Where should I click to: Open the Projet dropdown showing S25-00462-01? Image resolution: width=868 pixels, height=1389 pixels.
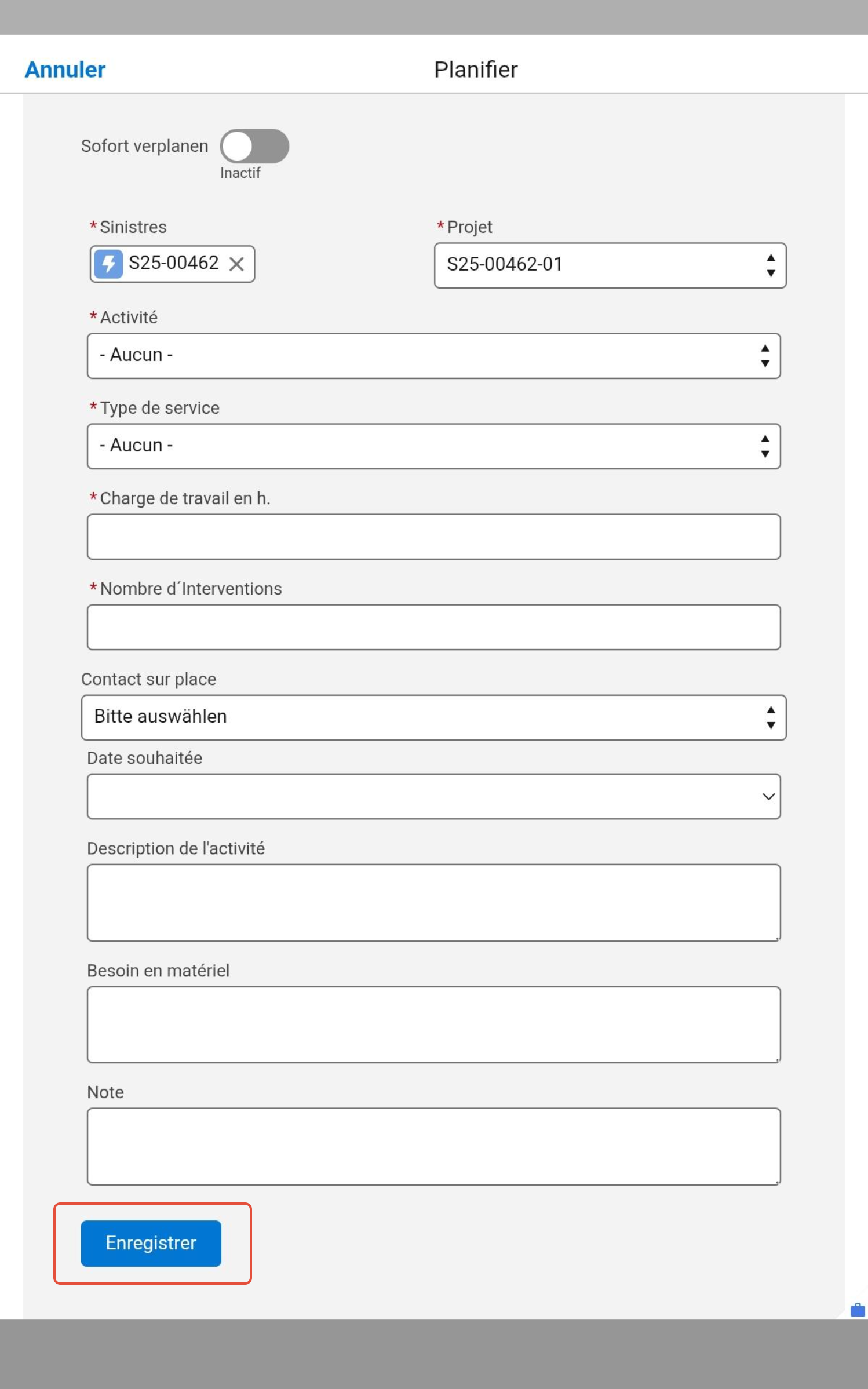(x=610, y=265)
